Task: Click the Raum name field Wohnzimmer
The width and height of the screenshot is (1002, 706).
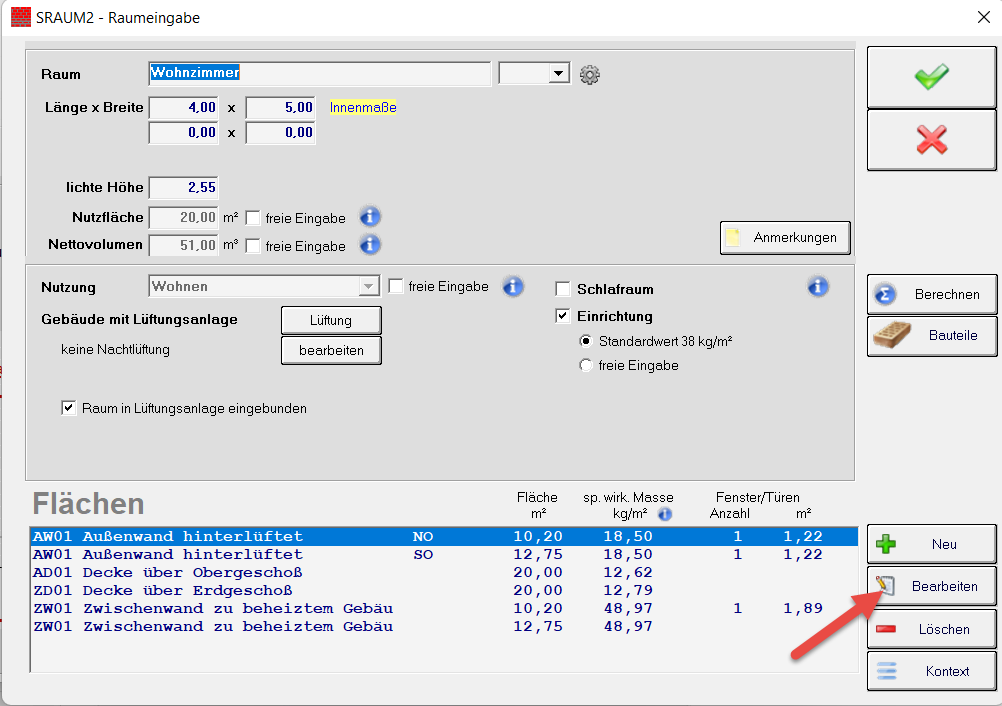Action: coord(320,73)
